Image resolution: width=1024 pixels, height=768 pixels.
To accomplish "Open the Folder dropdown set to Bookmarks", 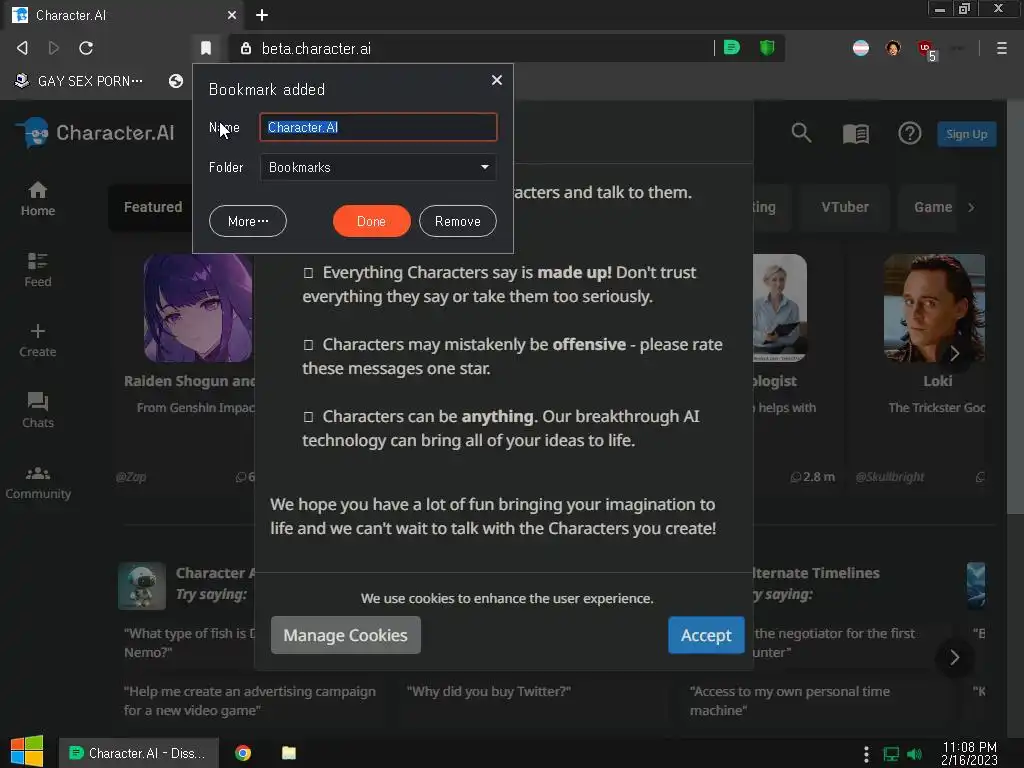I will pyautogui.click(x=378, y=167).
